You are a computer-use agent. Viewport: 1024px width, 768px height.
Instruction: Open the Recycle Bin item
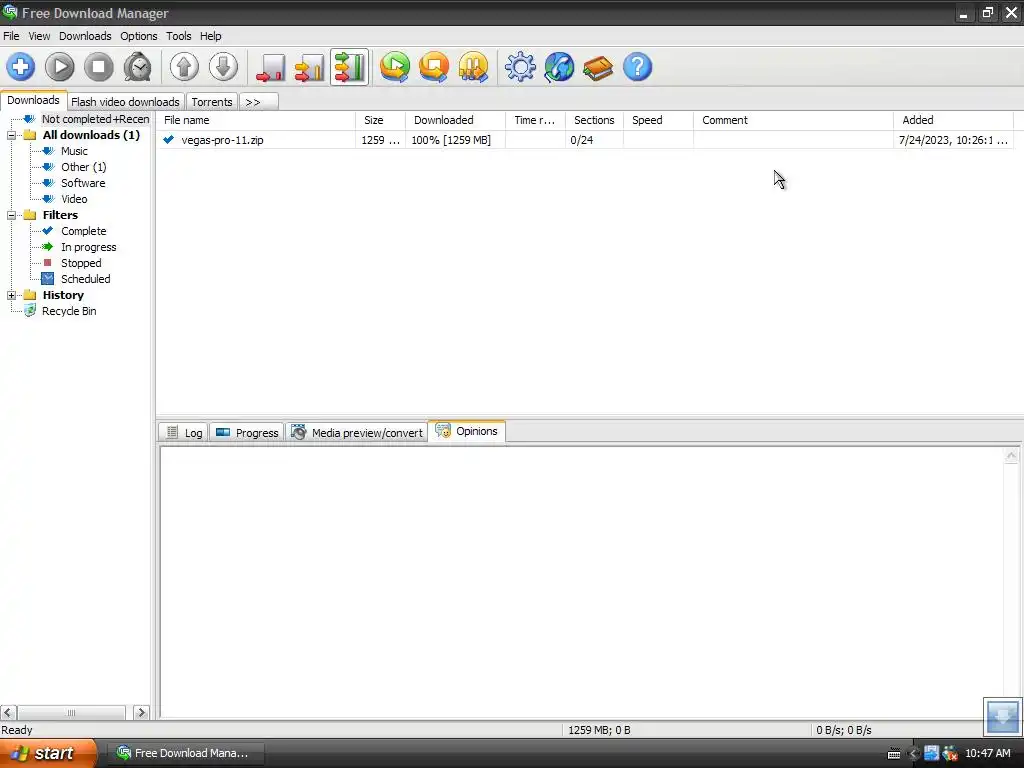click(x=69, y=311)
